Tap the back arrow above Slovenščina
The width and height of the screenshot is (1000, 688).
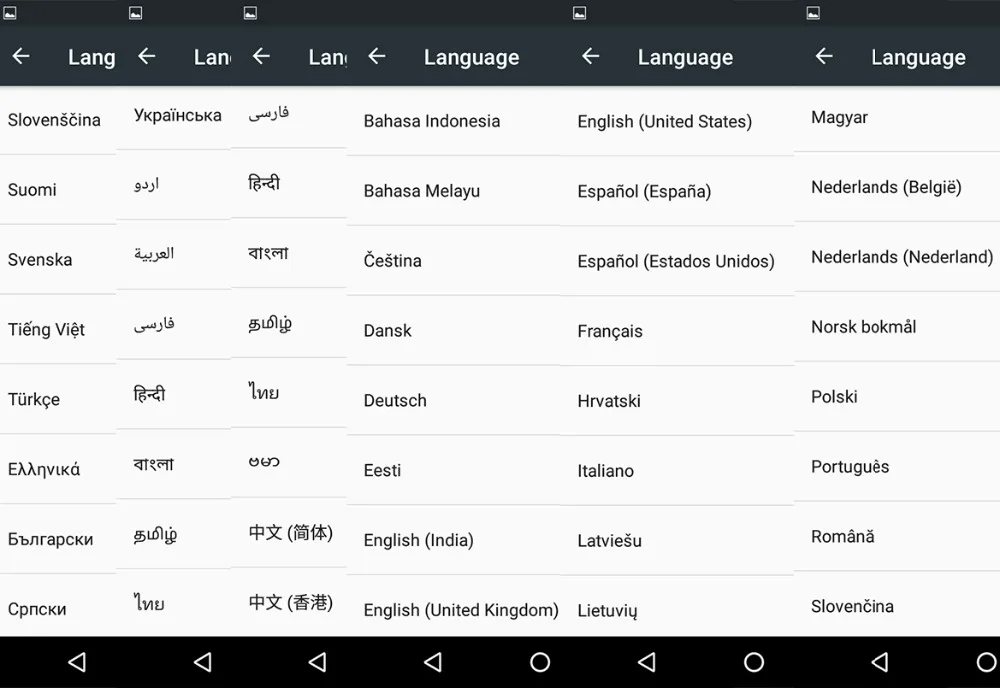click(x=21, y=57)
